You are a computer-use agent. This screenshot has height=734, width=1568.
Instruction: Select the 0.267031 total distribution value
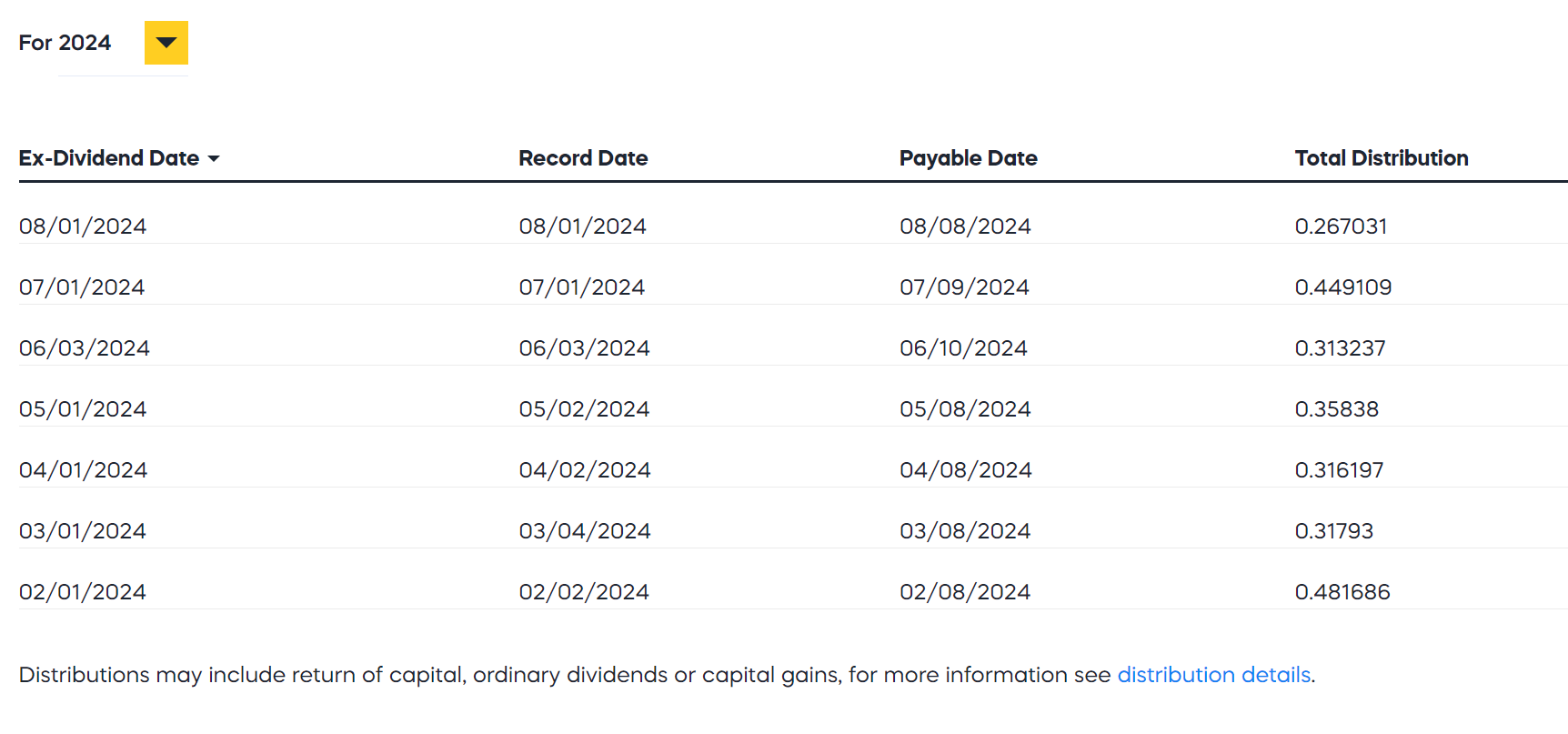click(1341, 226)
